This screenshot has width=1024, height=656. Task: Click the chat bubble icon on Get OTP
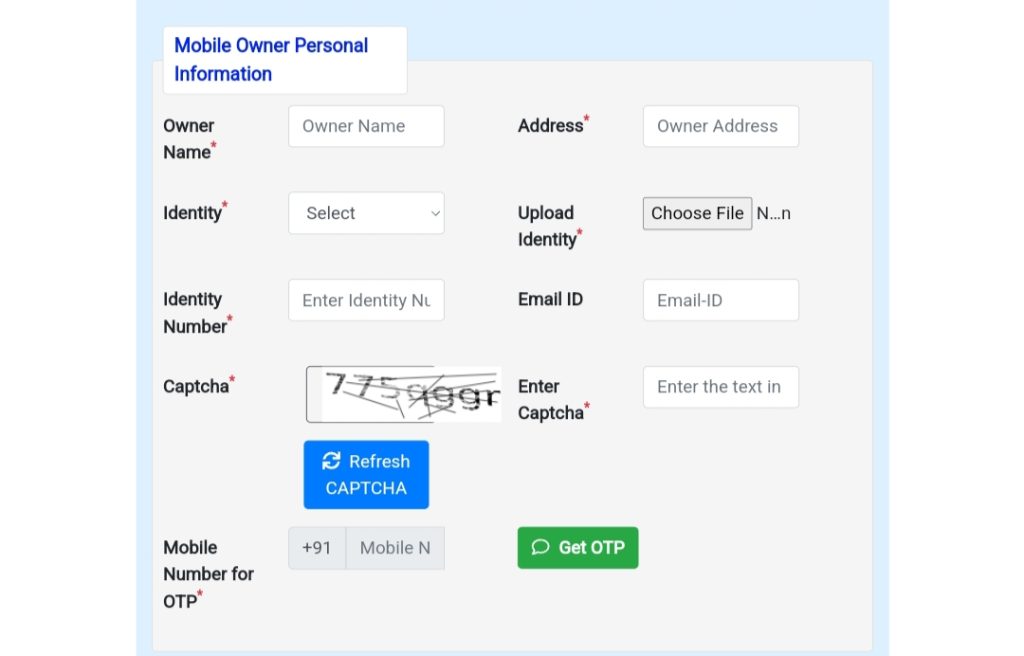tap(540, 547)
